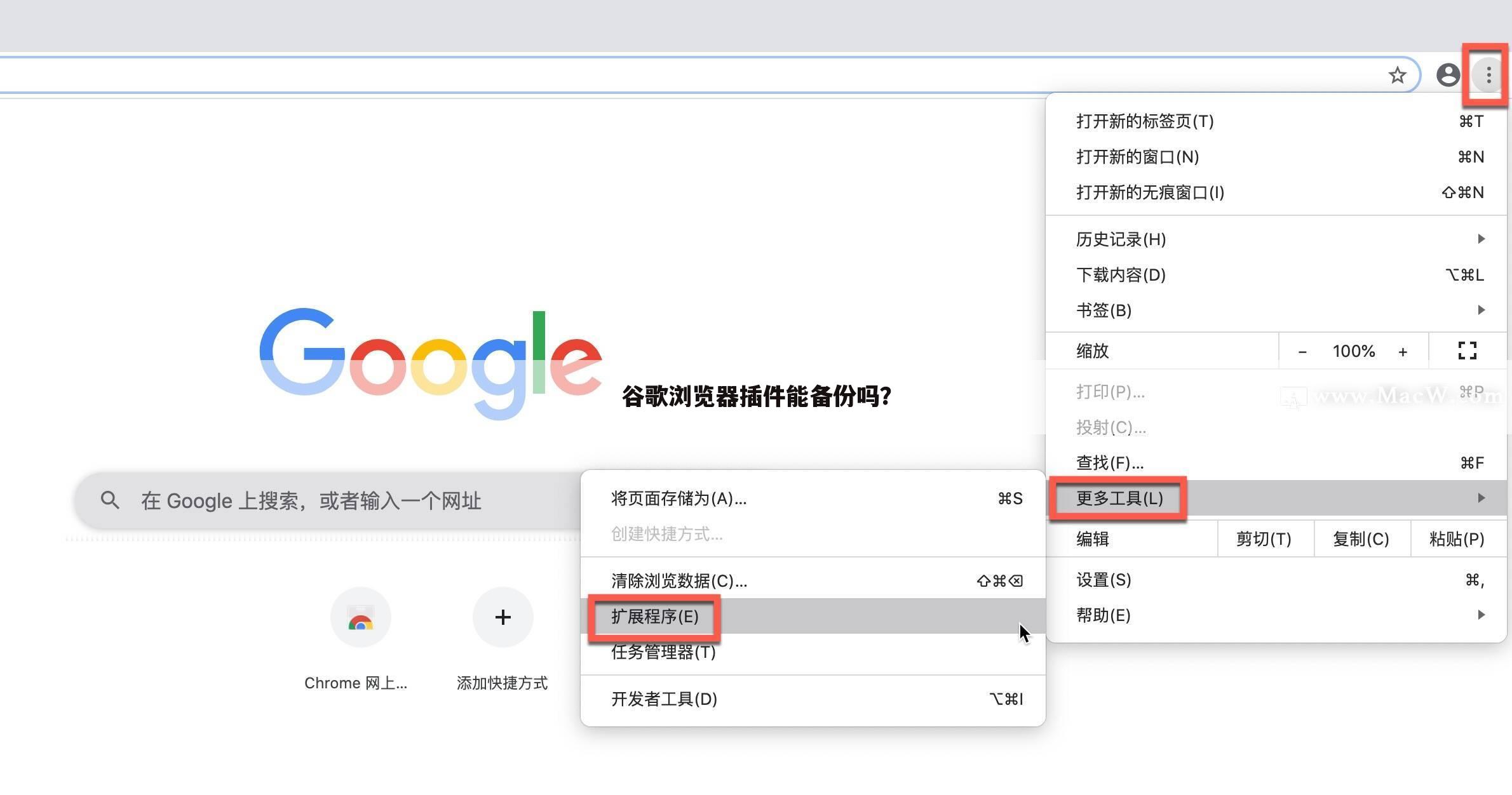Expand the 书签(B) submenu

click(x=1276, y=311)
